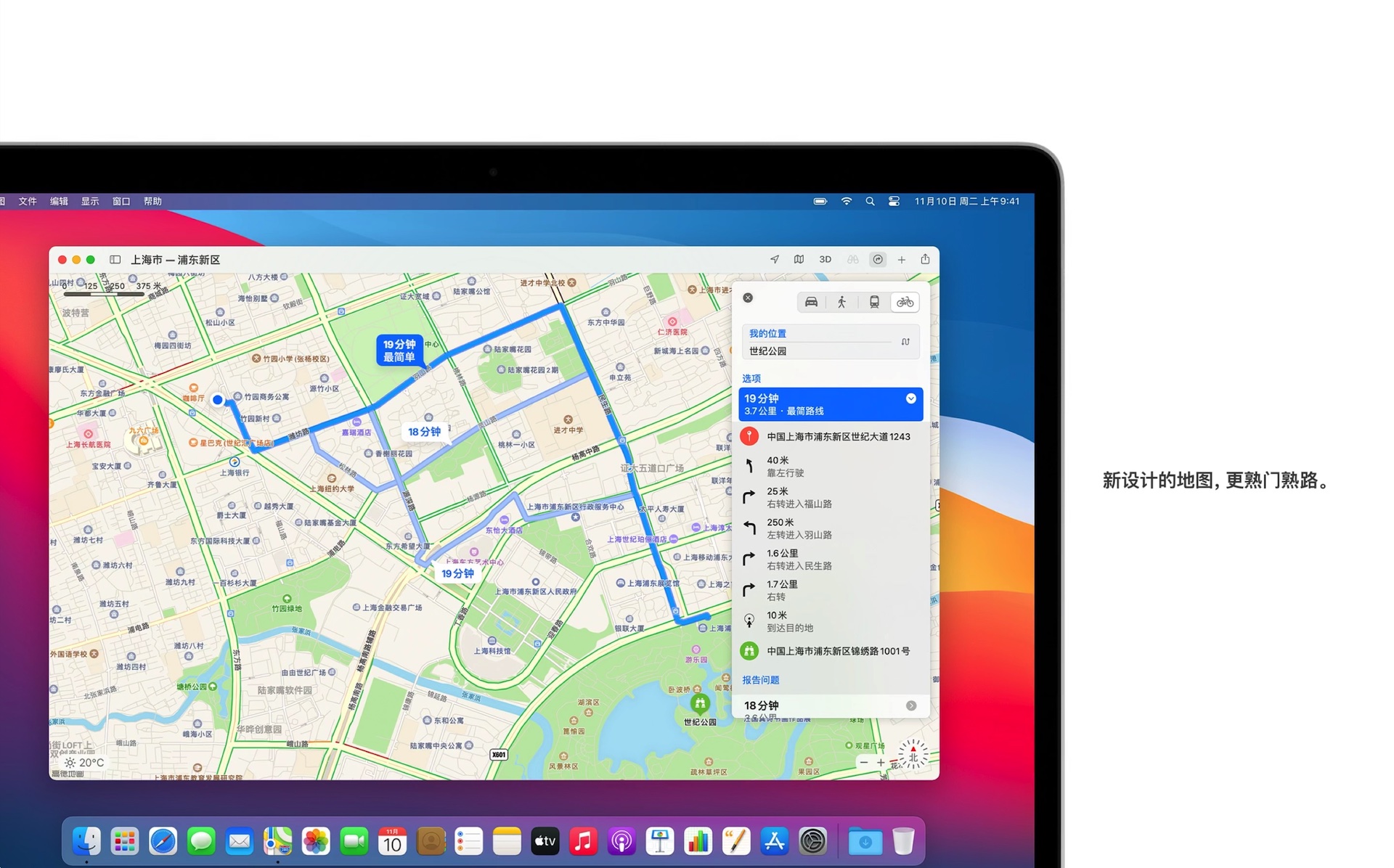
Task: Open Control Center in menu bar
Action: coord(894,202)
